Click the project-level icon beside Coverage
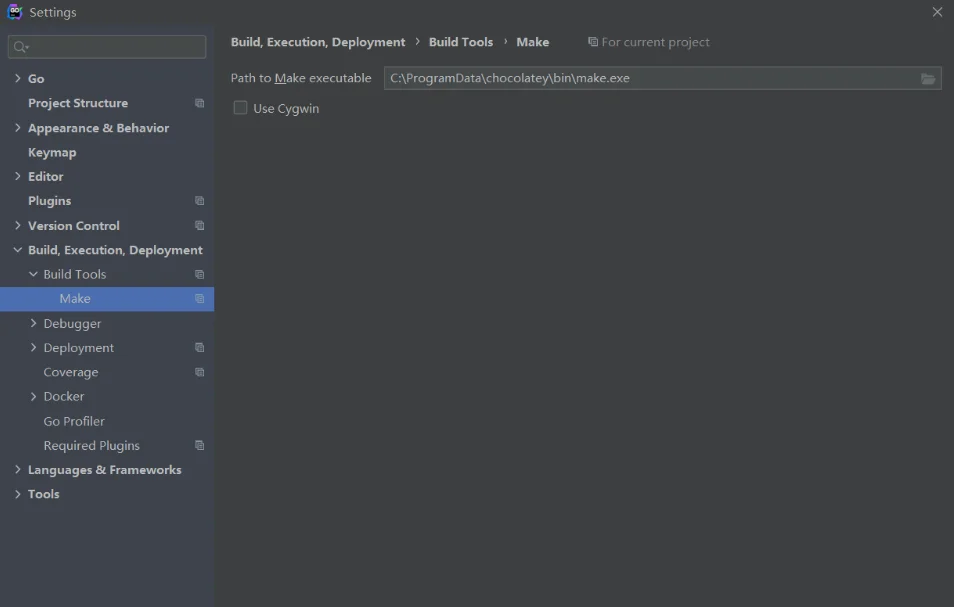The width and height of the screenshot is (954, 607). click(200, 372)
